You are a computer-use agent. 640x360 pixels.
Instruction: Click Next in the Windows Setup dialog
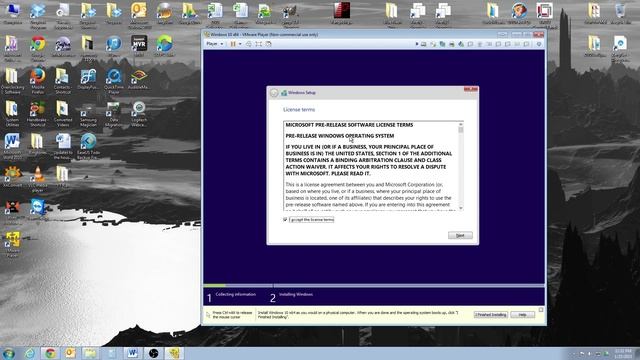[460, 236]
